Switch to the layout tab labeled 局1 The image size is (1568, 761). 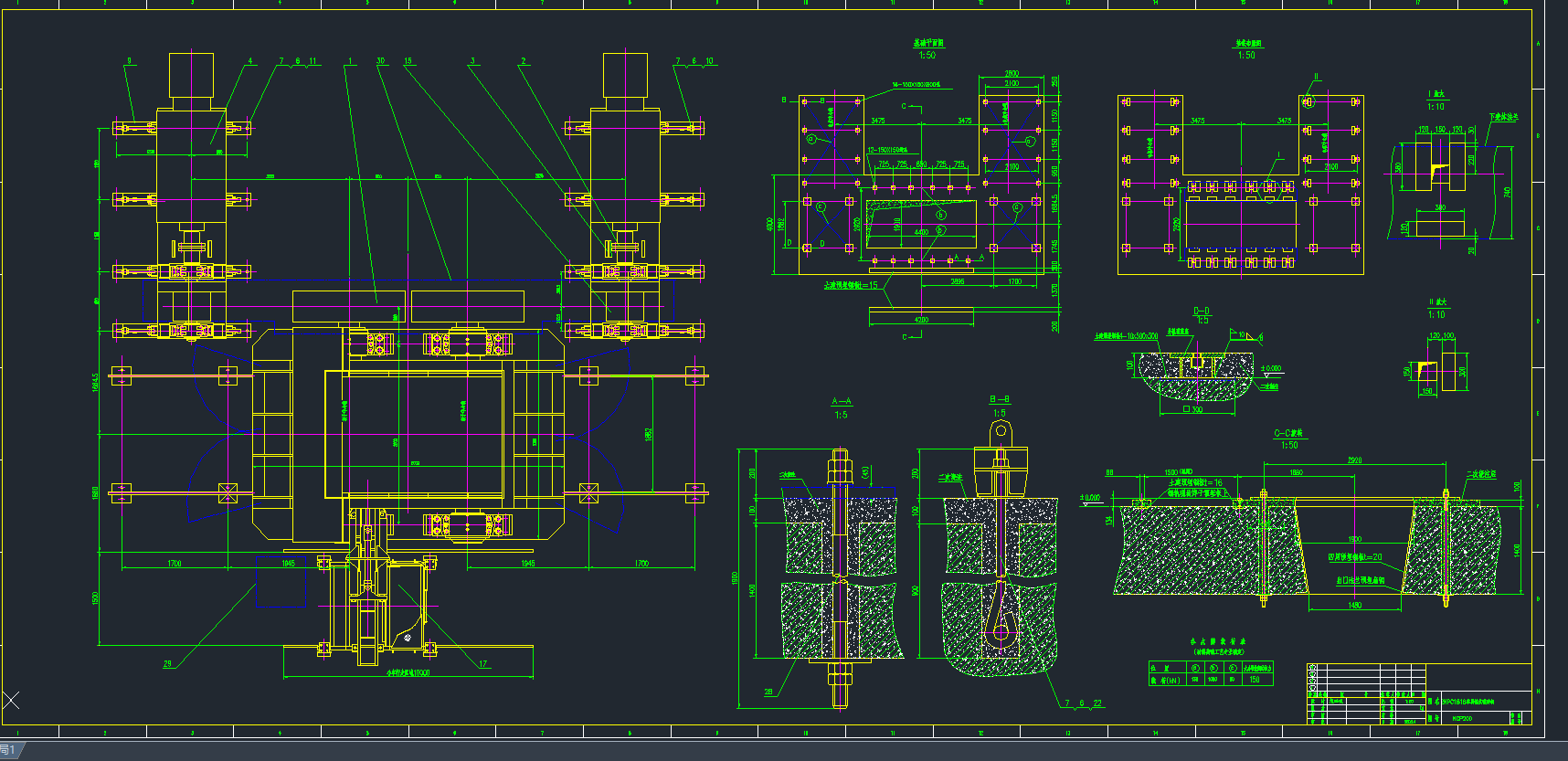pyautogui.click(x=9, y=750)
